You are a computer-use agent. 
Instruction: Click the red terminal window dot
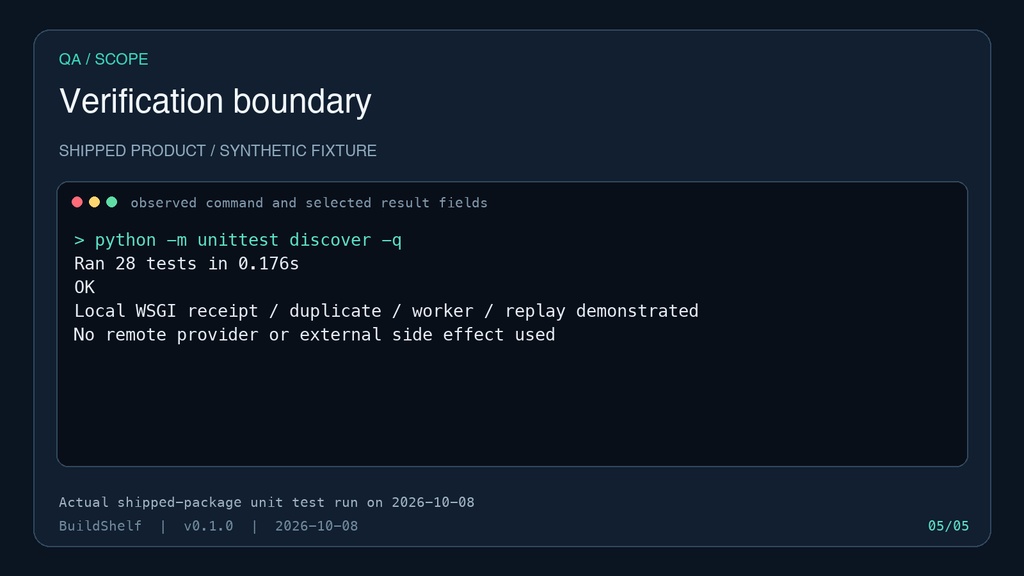pyautogui.click(x=77, y=202)
